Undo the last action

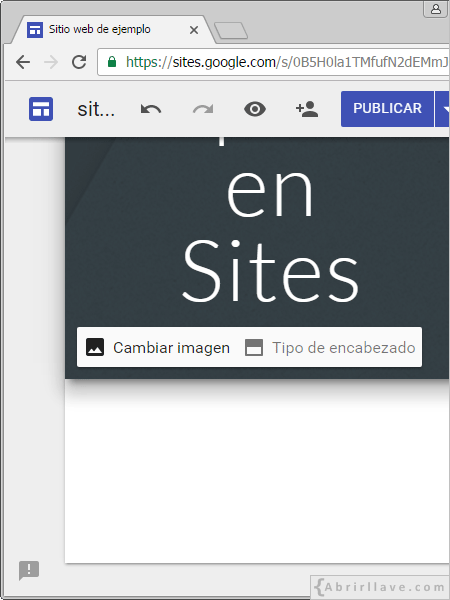tap(151, 109)
